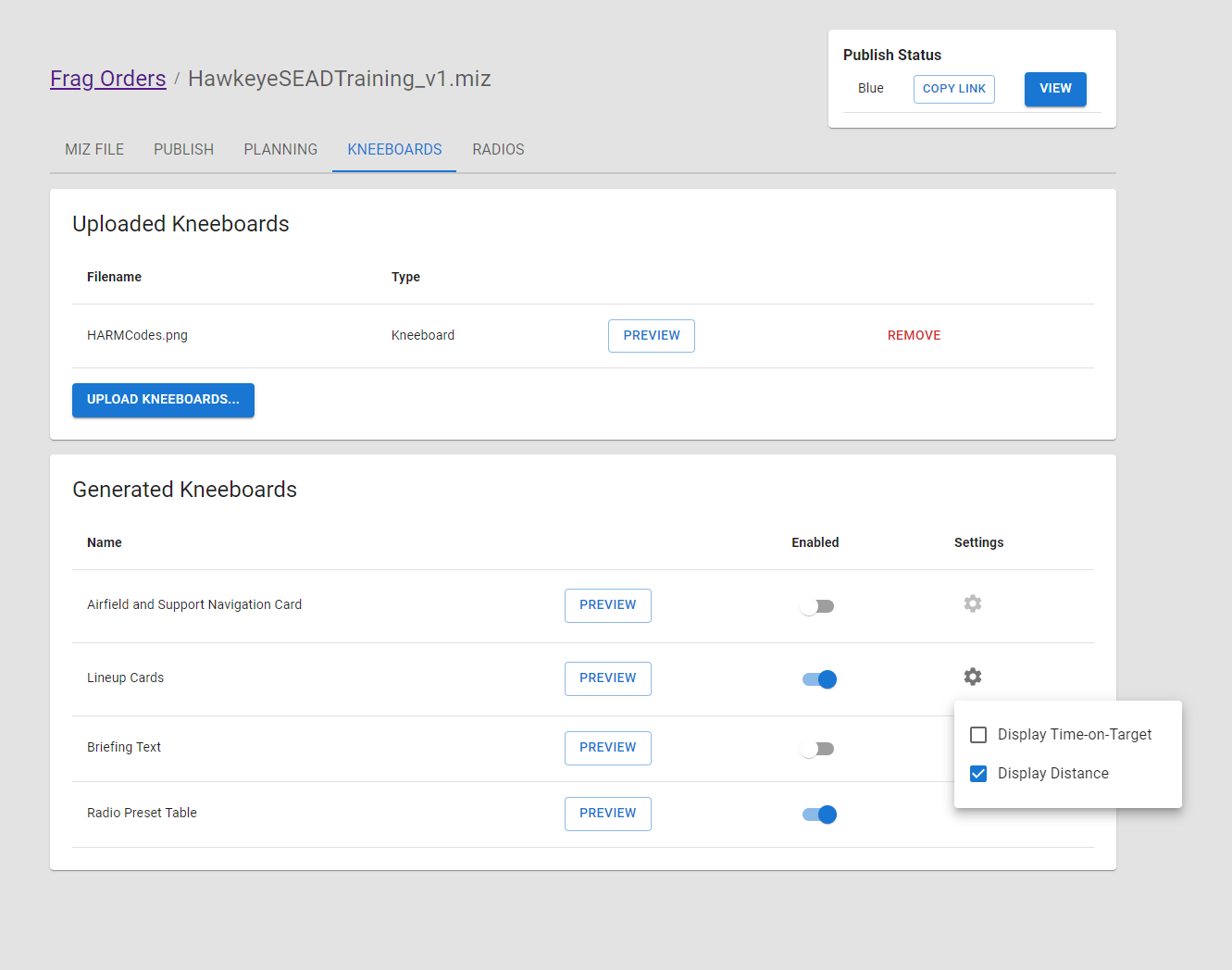Click the Generated Kneeboards heading
This screenshot has height=970, width=1232.
point(184,490)
